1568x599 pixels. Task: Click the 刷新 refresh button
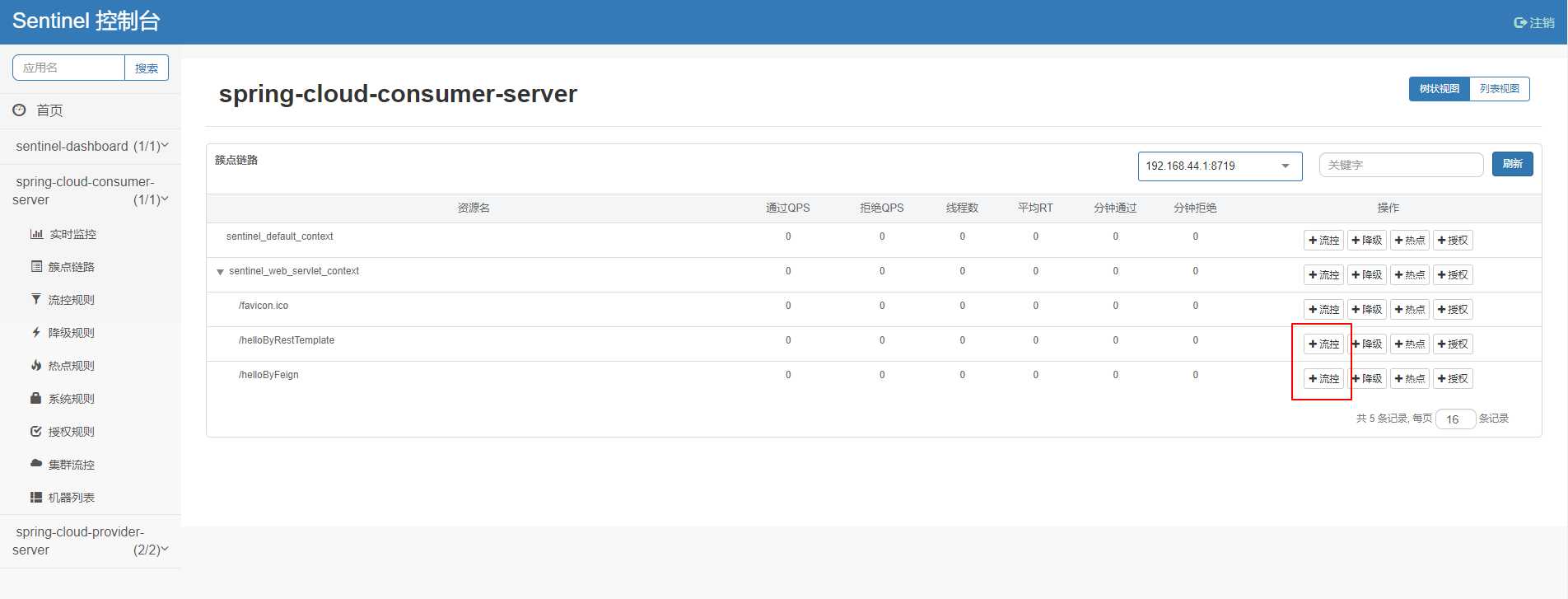tap(1513, 164)
